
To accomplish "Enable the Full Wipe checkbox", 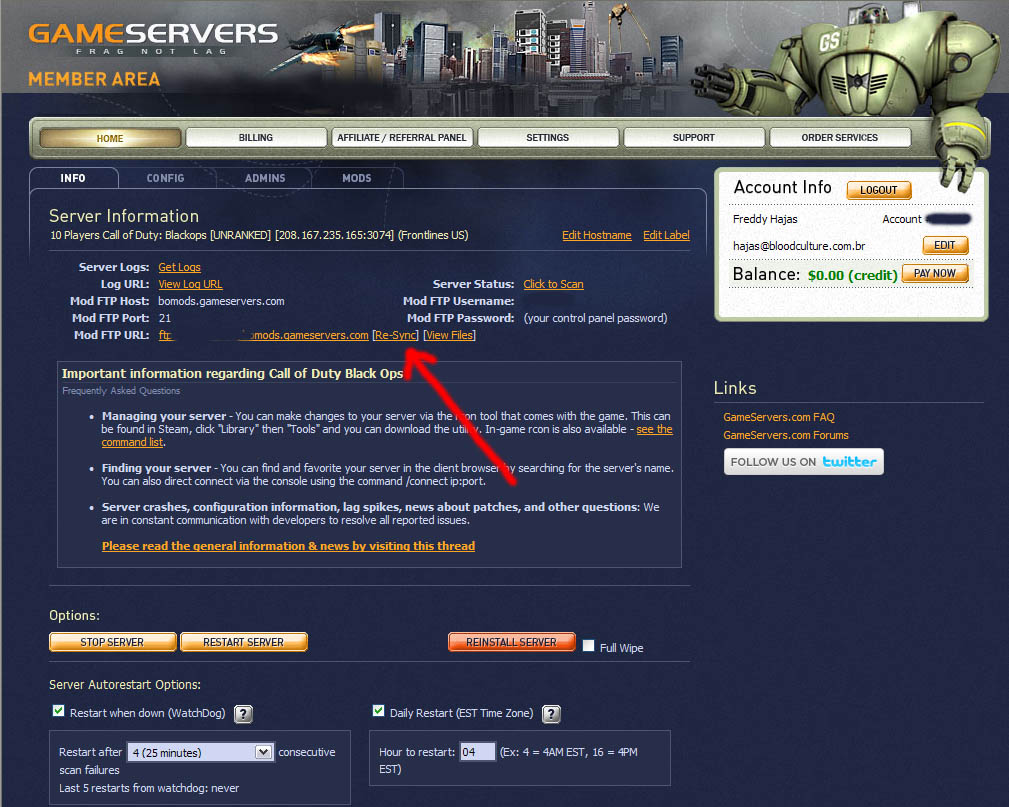I will click(588, 645).
